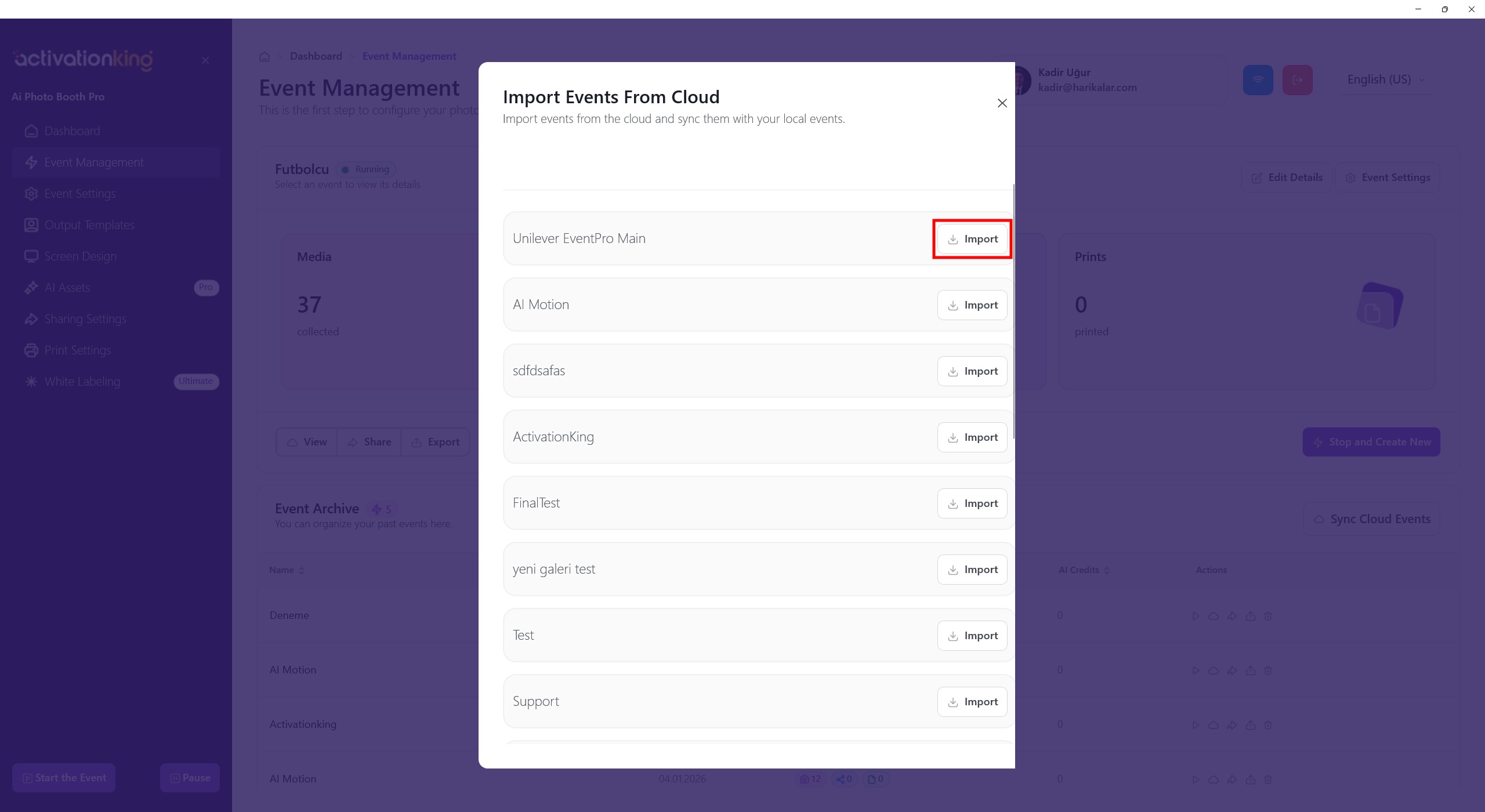
Task: Click cloud sync icon for AI Motion row
Action: (1214, 670)
